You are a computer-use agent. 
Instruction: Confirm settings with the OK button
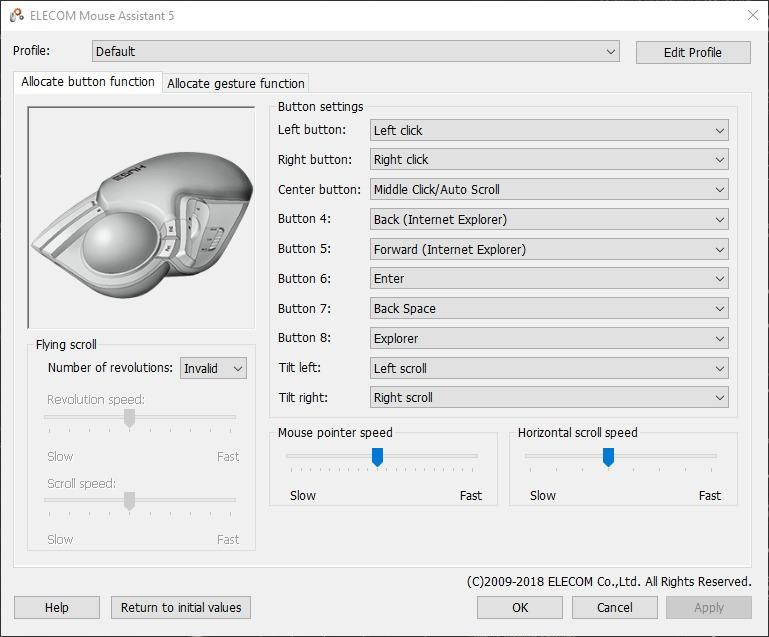click(x=520, y=608)
